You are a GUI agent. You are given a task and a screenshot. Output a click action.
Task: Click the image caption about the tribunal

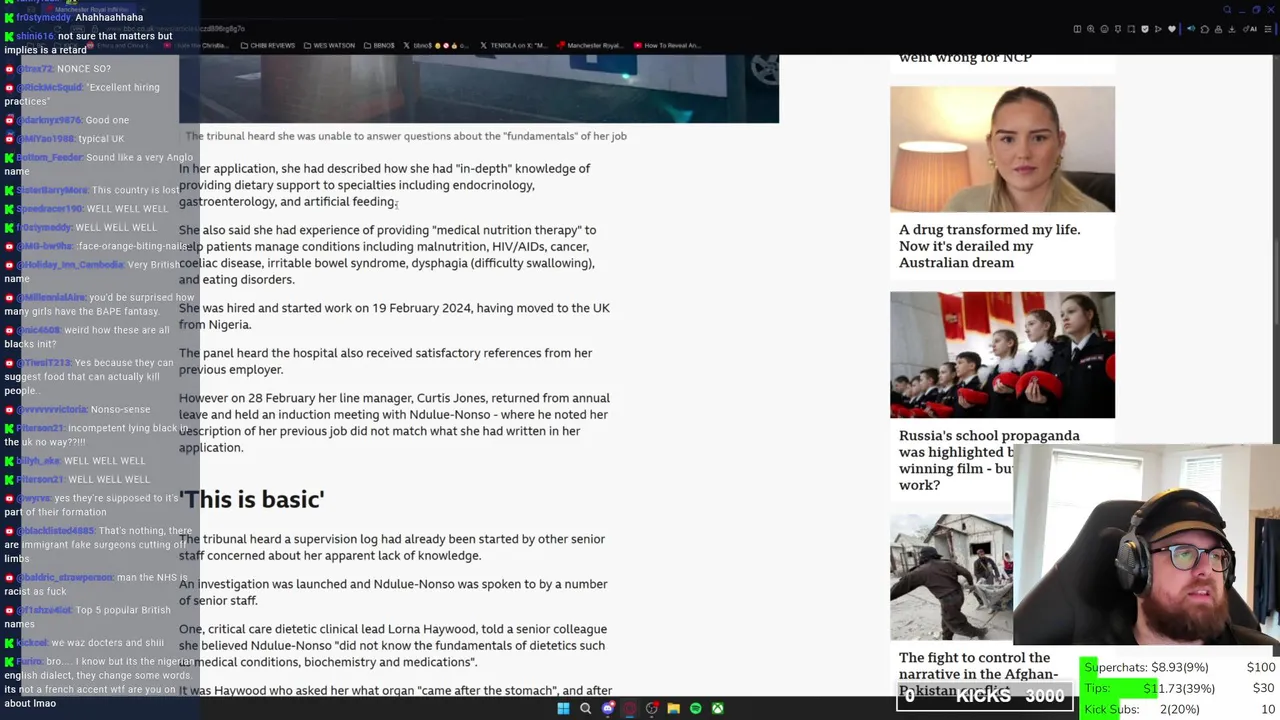(406, 136)
